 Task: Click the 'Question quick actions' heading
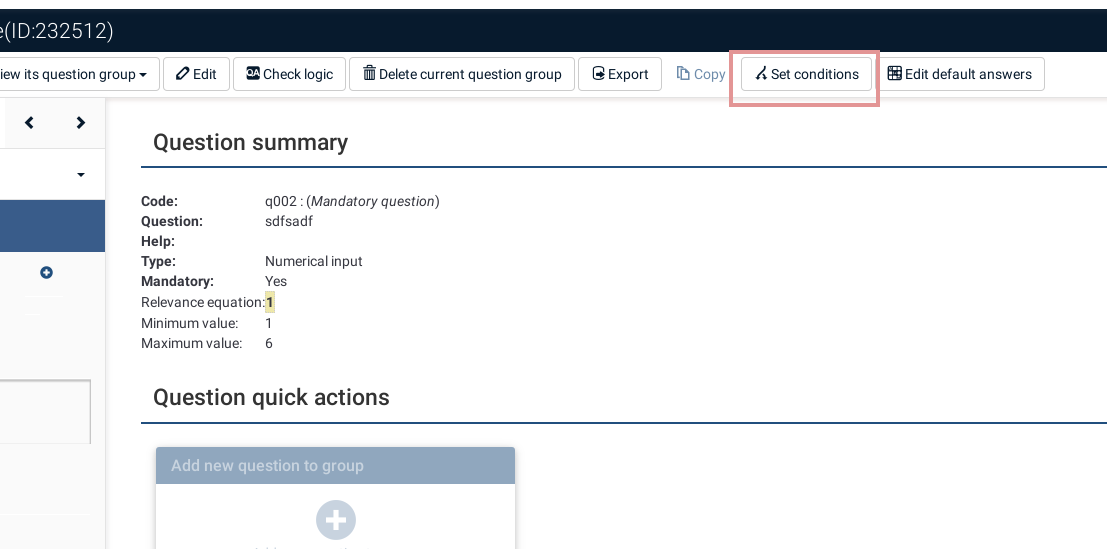[x=271, y=397]
